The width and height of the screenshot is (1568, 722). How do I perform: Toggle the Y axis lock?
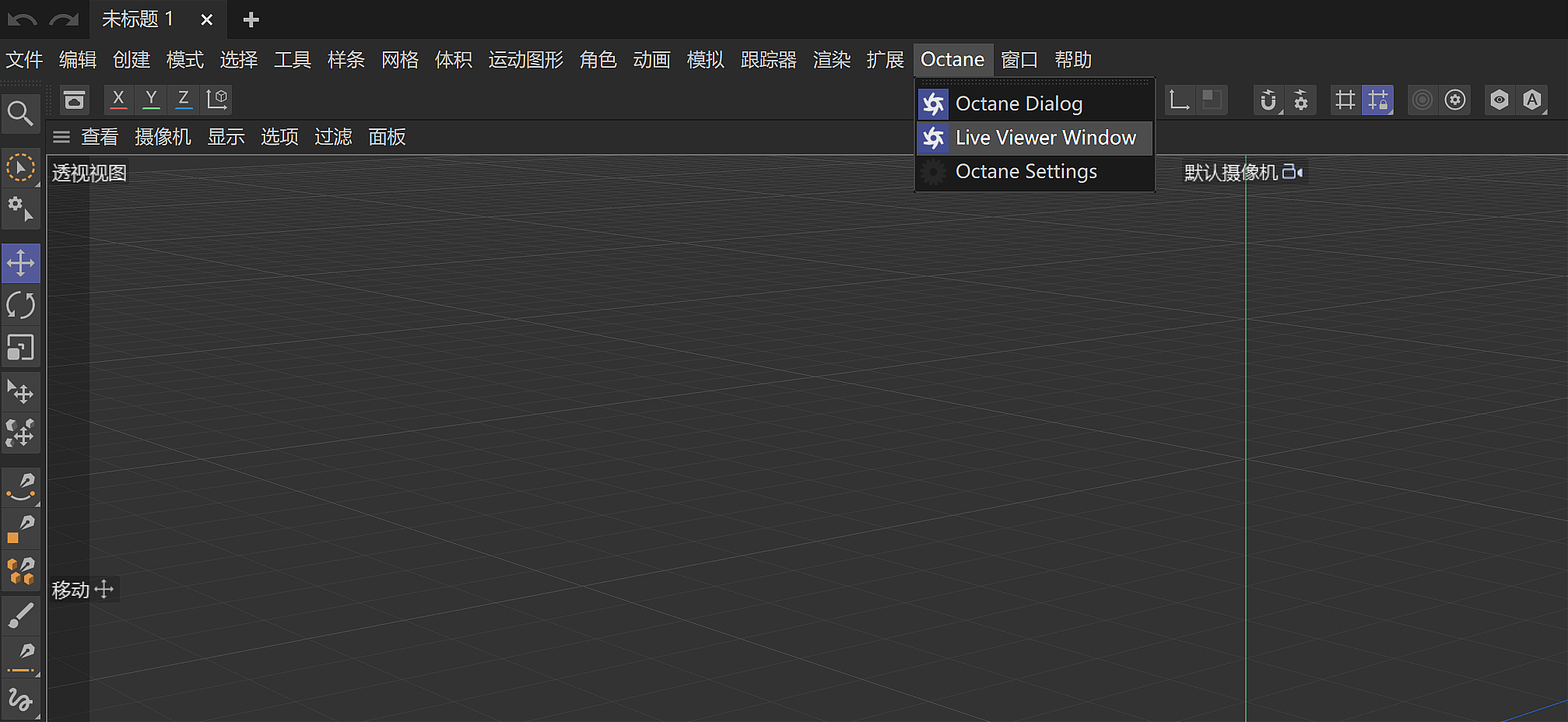coord(151,100)
